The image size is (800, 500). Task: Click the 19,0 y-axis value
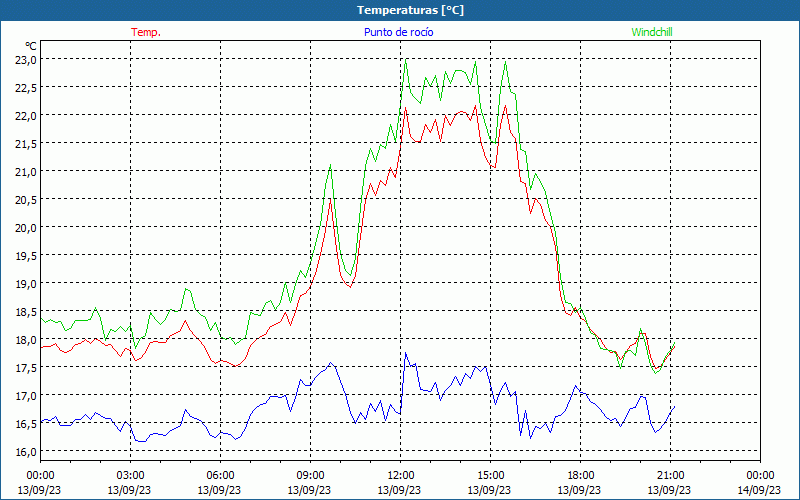(26, 284)
